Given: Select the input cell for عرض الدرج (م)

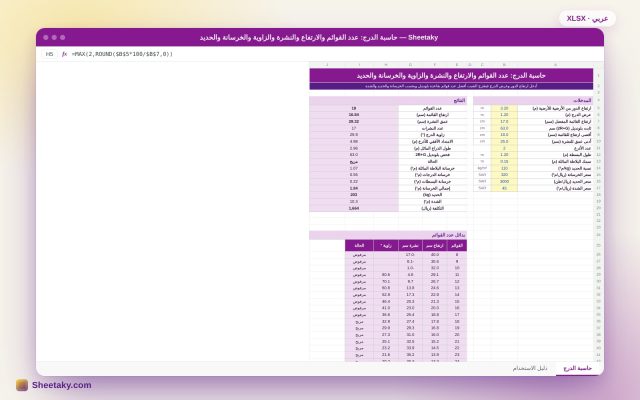Looking at the screenshot, I should pos(504,115).
